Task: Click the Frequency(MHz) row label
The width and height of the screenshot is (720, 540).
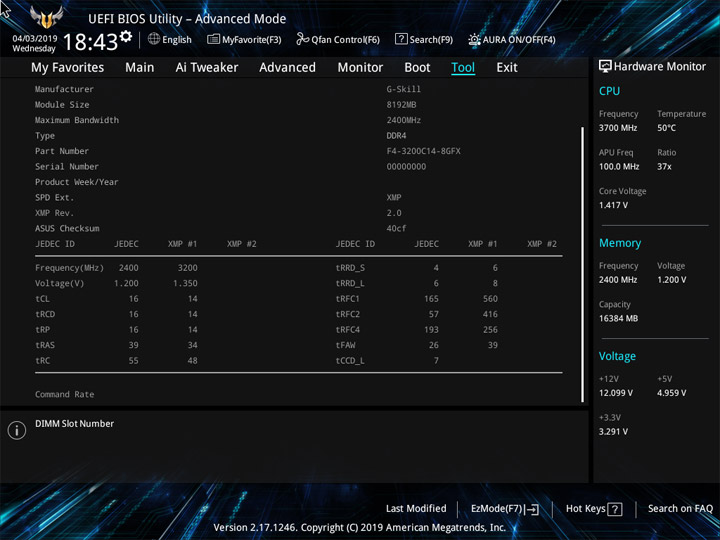Action: pyautogui.click(x=69, y=268)
